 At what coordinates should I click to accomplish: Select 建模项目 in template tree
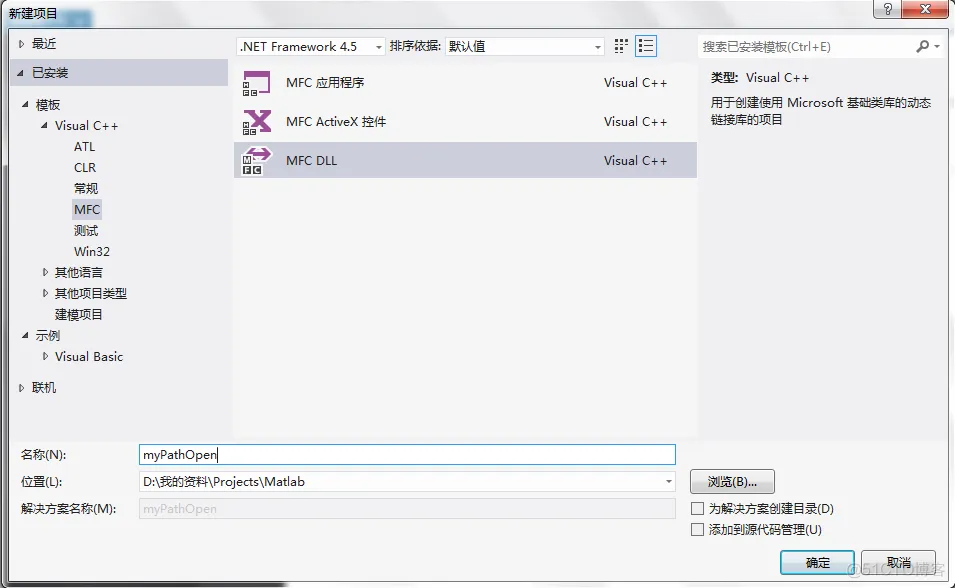79,314
